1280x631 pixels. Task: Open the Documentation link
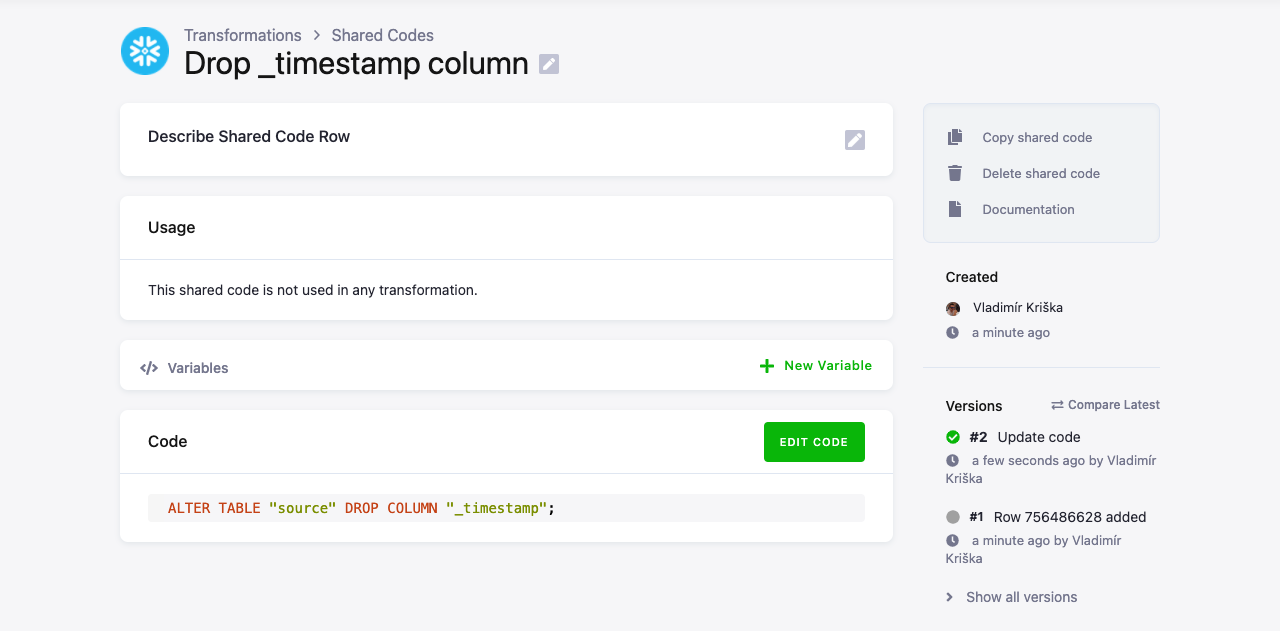(1028, 209)
